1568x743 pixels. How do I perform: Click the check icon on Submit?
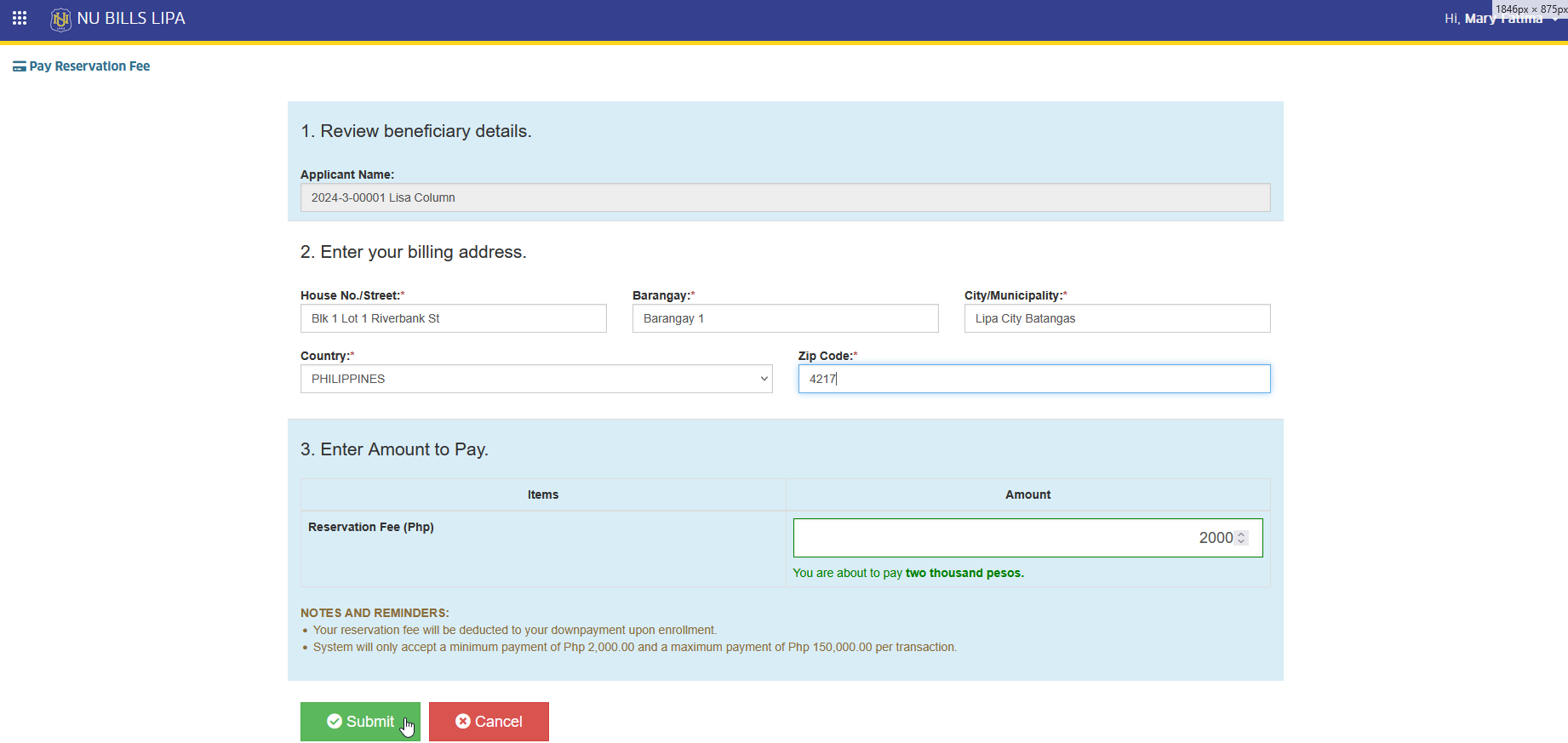point(335,721)
